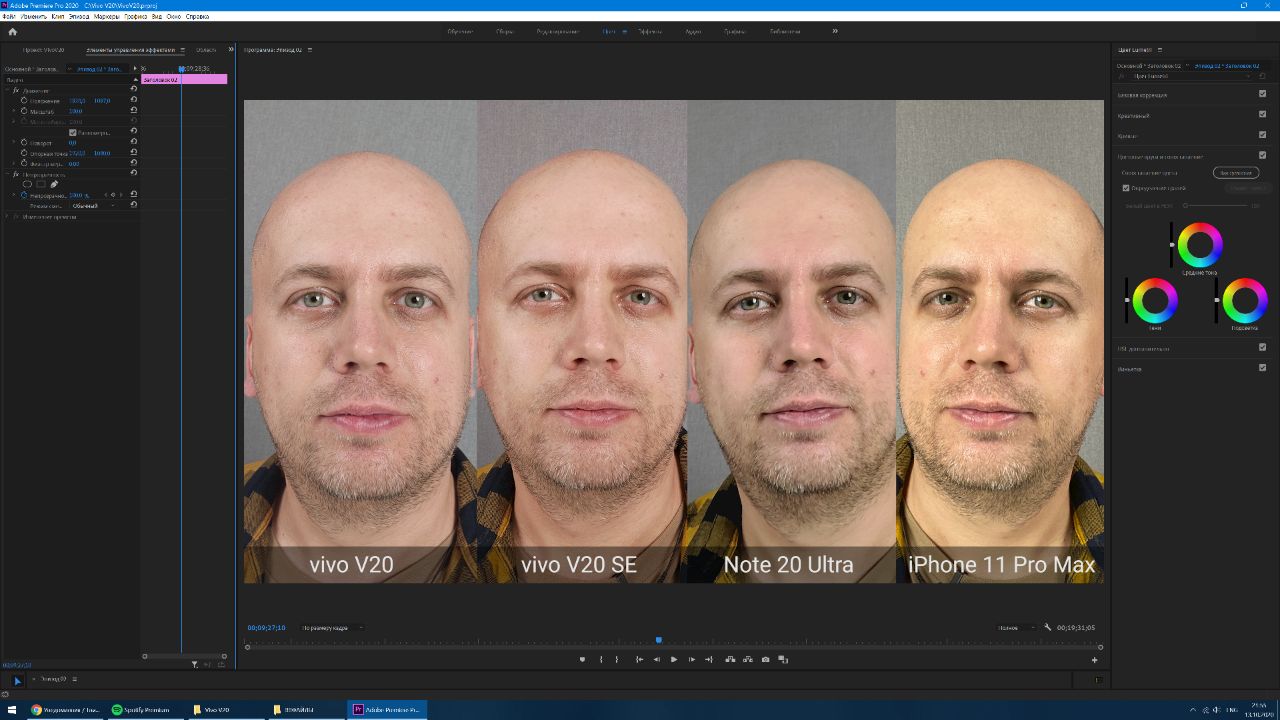The image size is (1280, 720).
Task: Toggle Curves section checkbox in Lumetri
Action: (x=1262, y=134)
